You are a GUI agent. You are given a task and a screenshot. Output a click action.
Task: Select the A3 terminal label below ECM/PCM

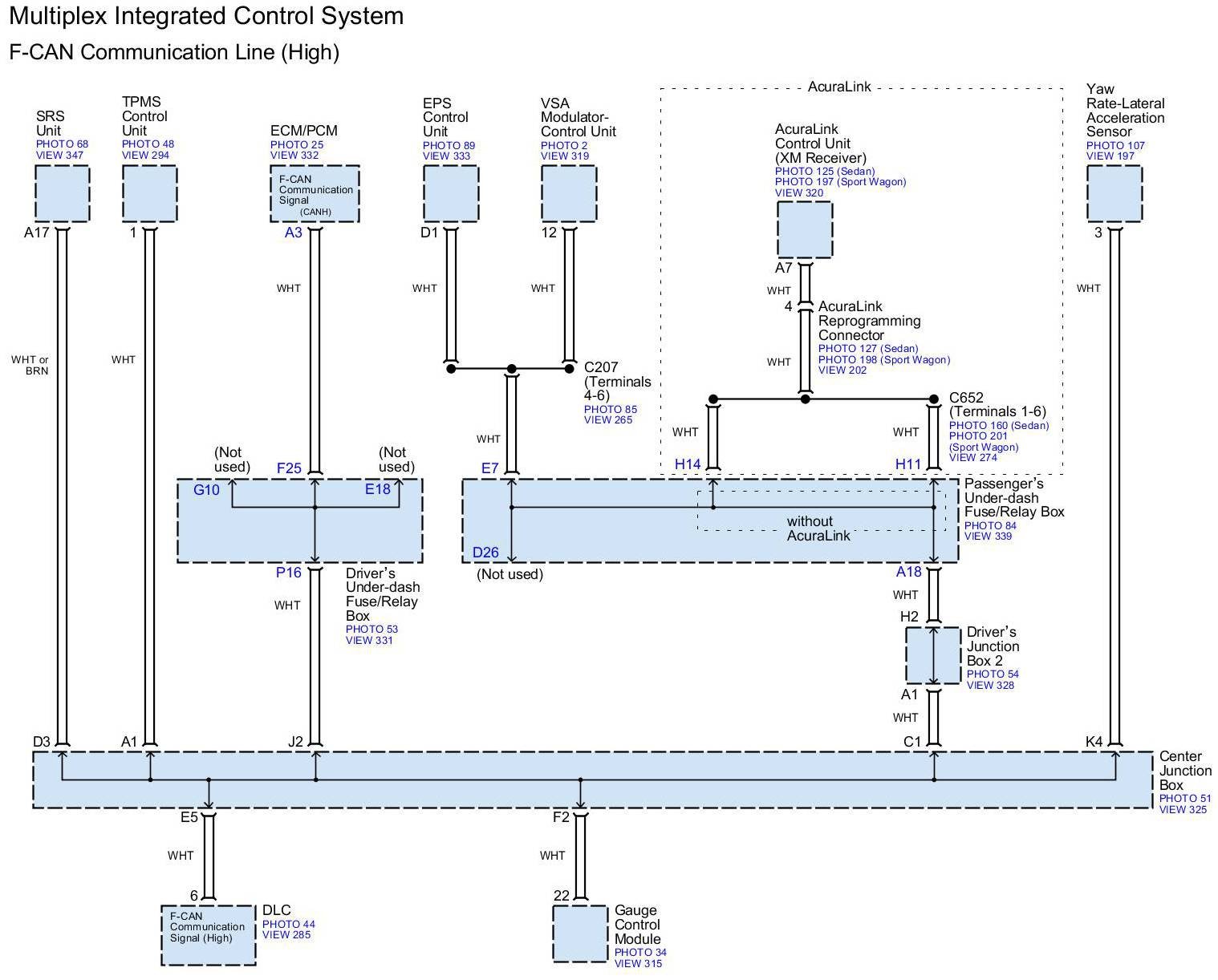(x=294, y=233)
